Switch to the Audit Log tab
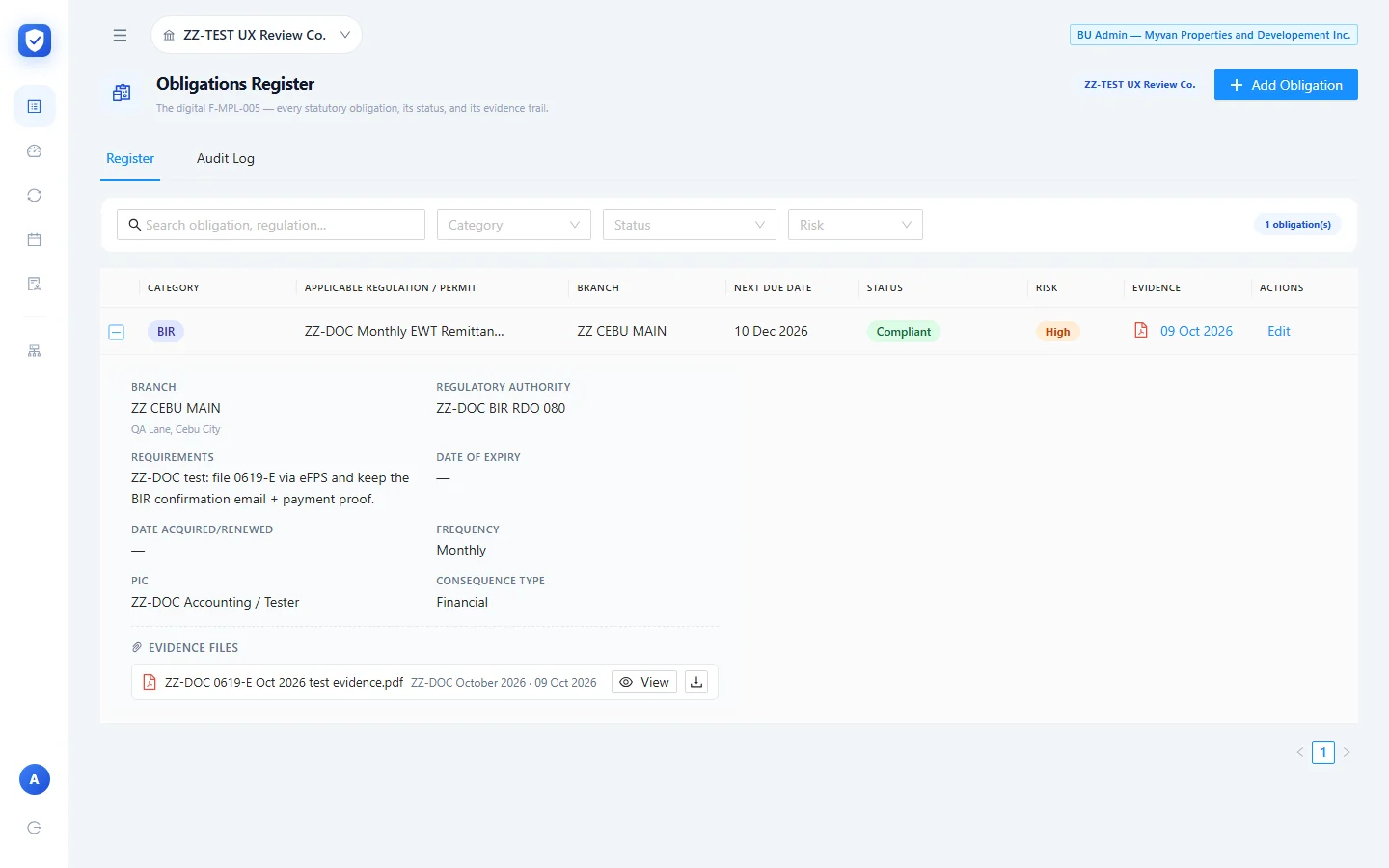The width and height of the screenshot is (1389, 868). click(x=226, y=158)
